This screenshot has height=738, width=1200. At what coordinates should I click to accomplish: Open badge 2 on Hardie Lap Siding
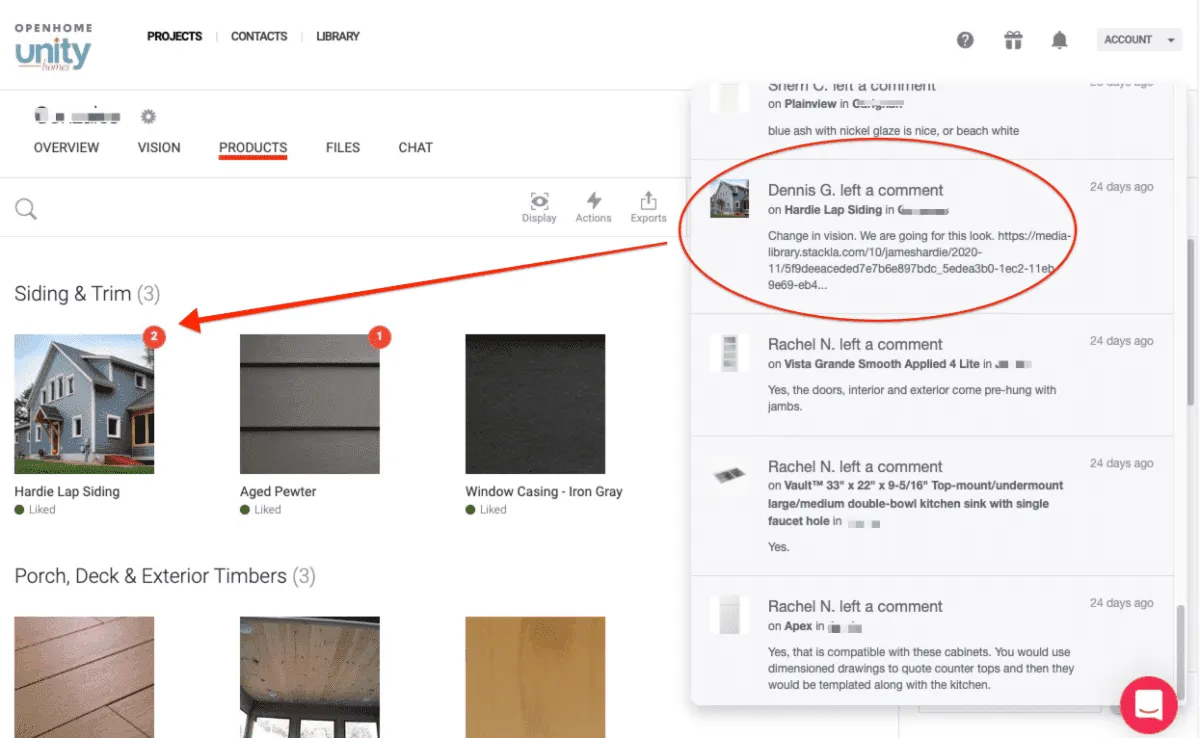[153, 337]
